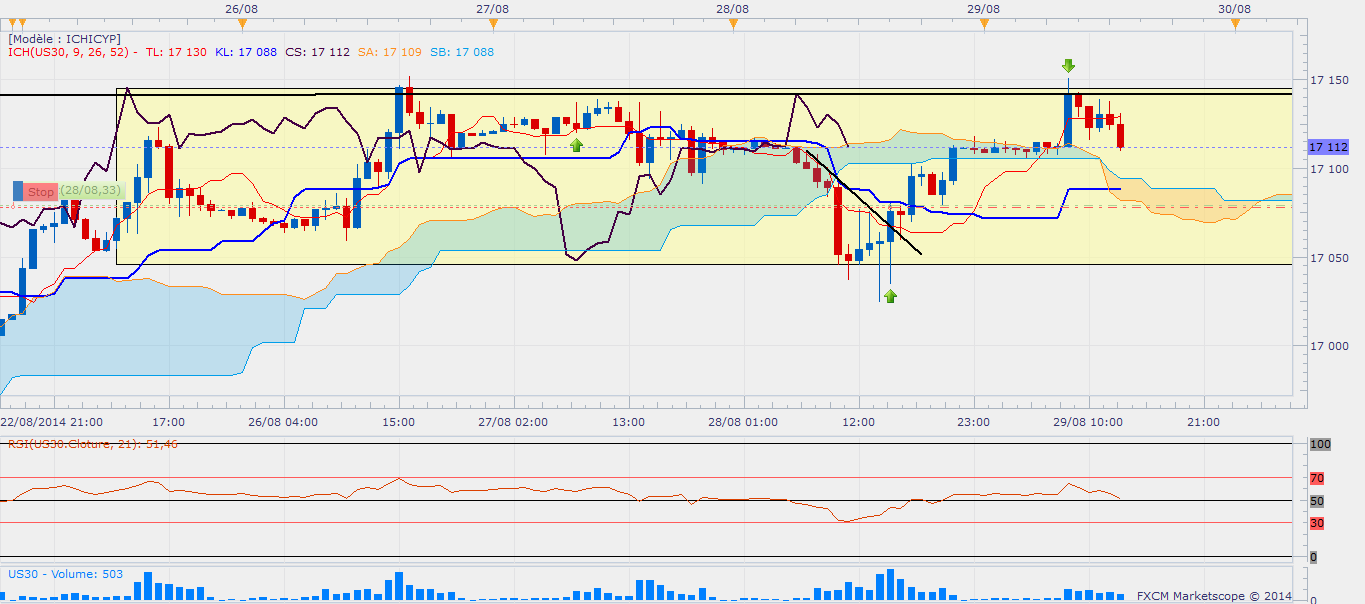Click the 29/08 10:00 time axis label

tap(1087, 422)
